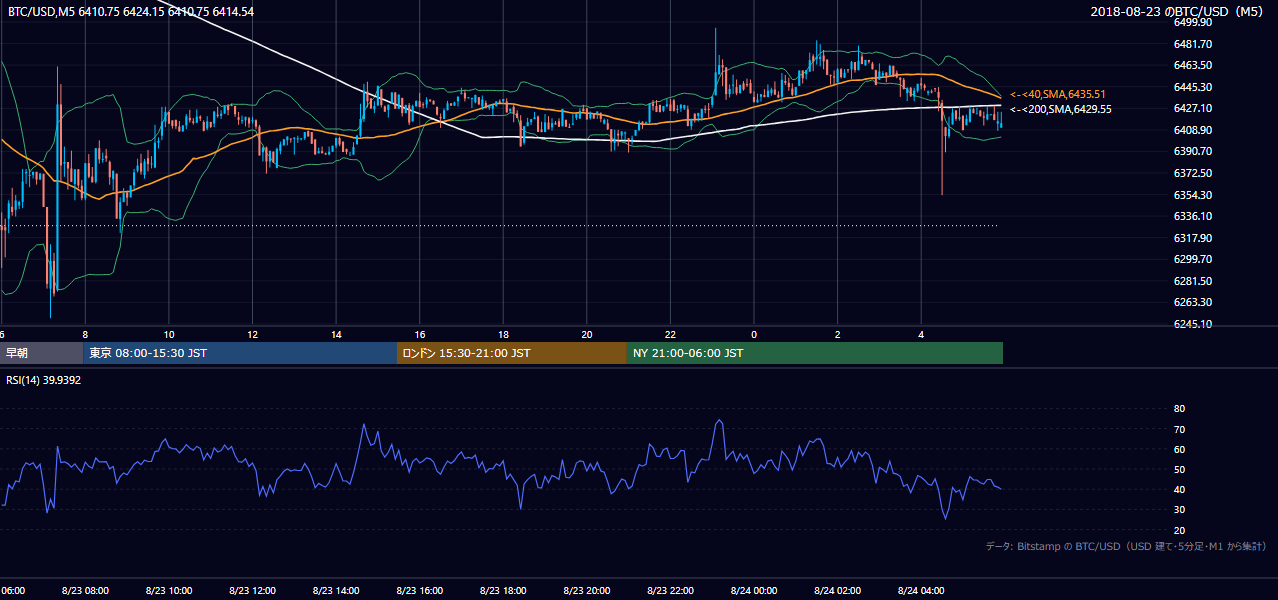Select the 6354.30 price axis label
Viewport: 1278px width, 600px height.
pos(1192,195)
